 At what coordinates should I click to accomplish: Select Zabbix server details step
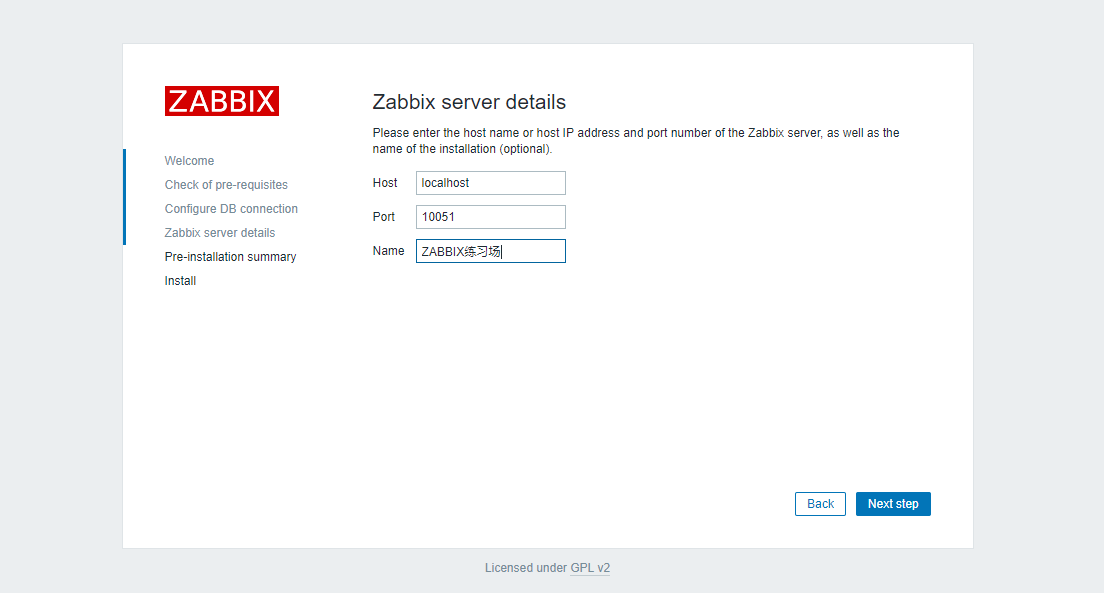click(x=220, y=232)
